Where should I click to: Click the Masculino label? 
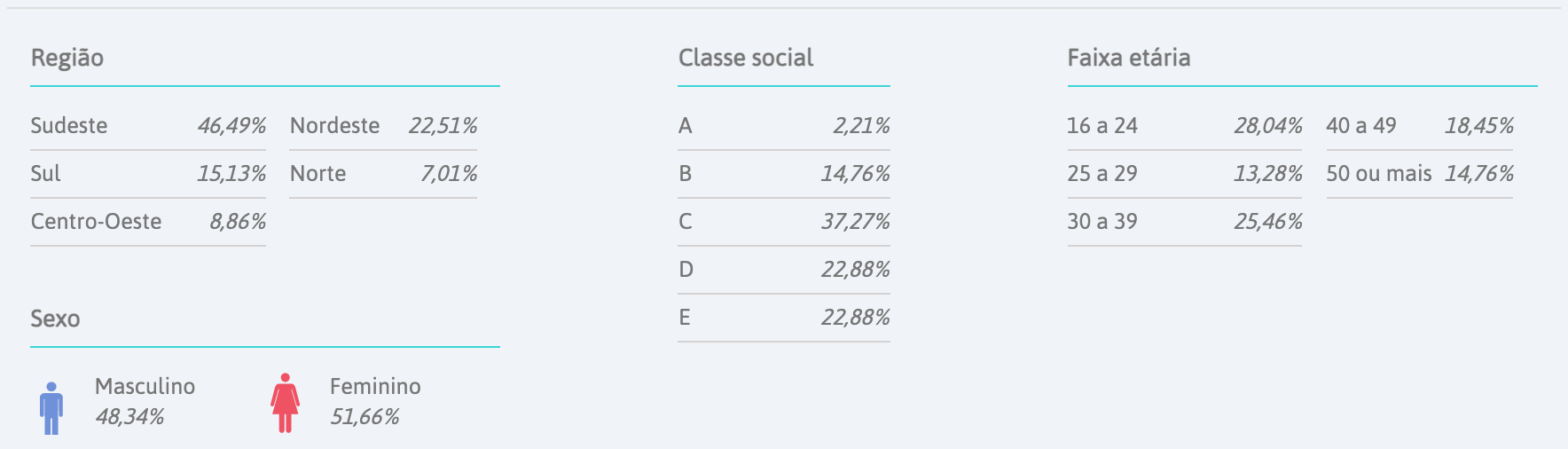point(145,387)
